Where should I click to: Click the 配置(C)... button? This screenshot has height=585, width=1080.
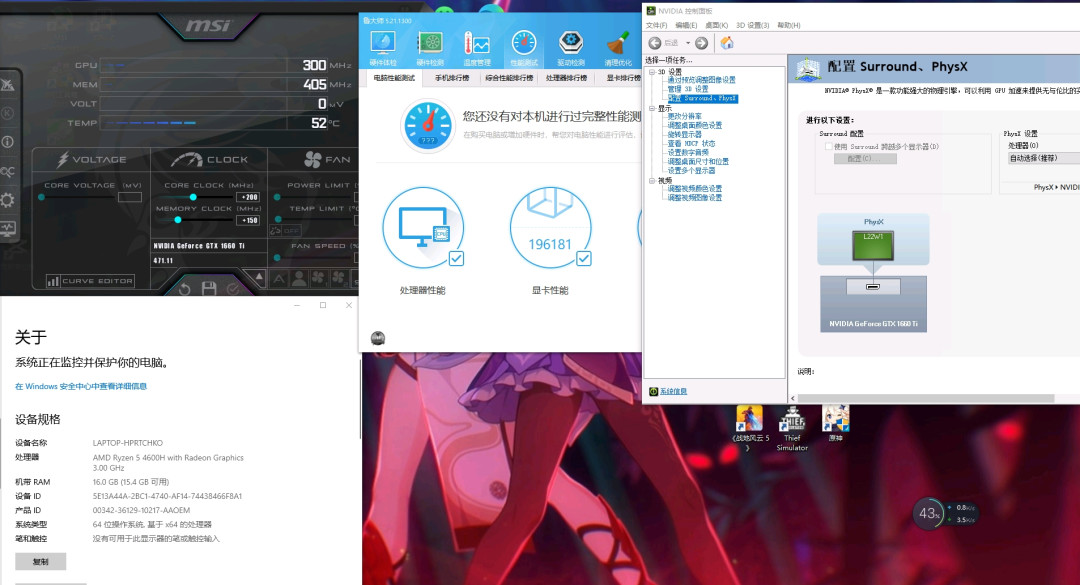pos(865,158)
